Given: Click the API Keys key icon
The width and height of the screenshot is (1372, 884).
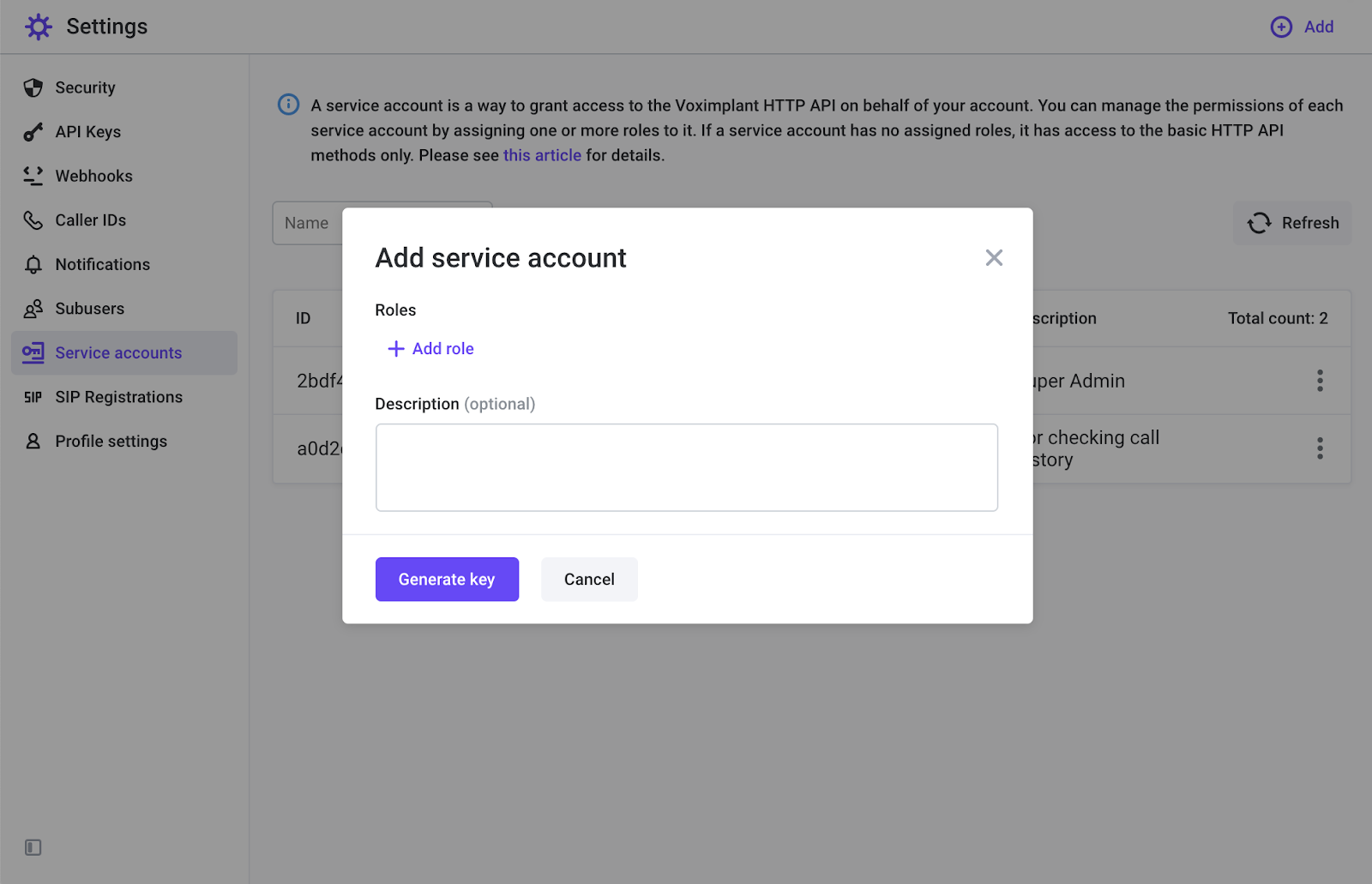Looking at the screenshot, I should point(33,132).
